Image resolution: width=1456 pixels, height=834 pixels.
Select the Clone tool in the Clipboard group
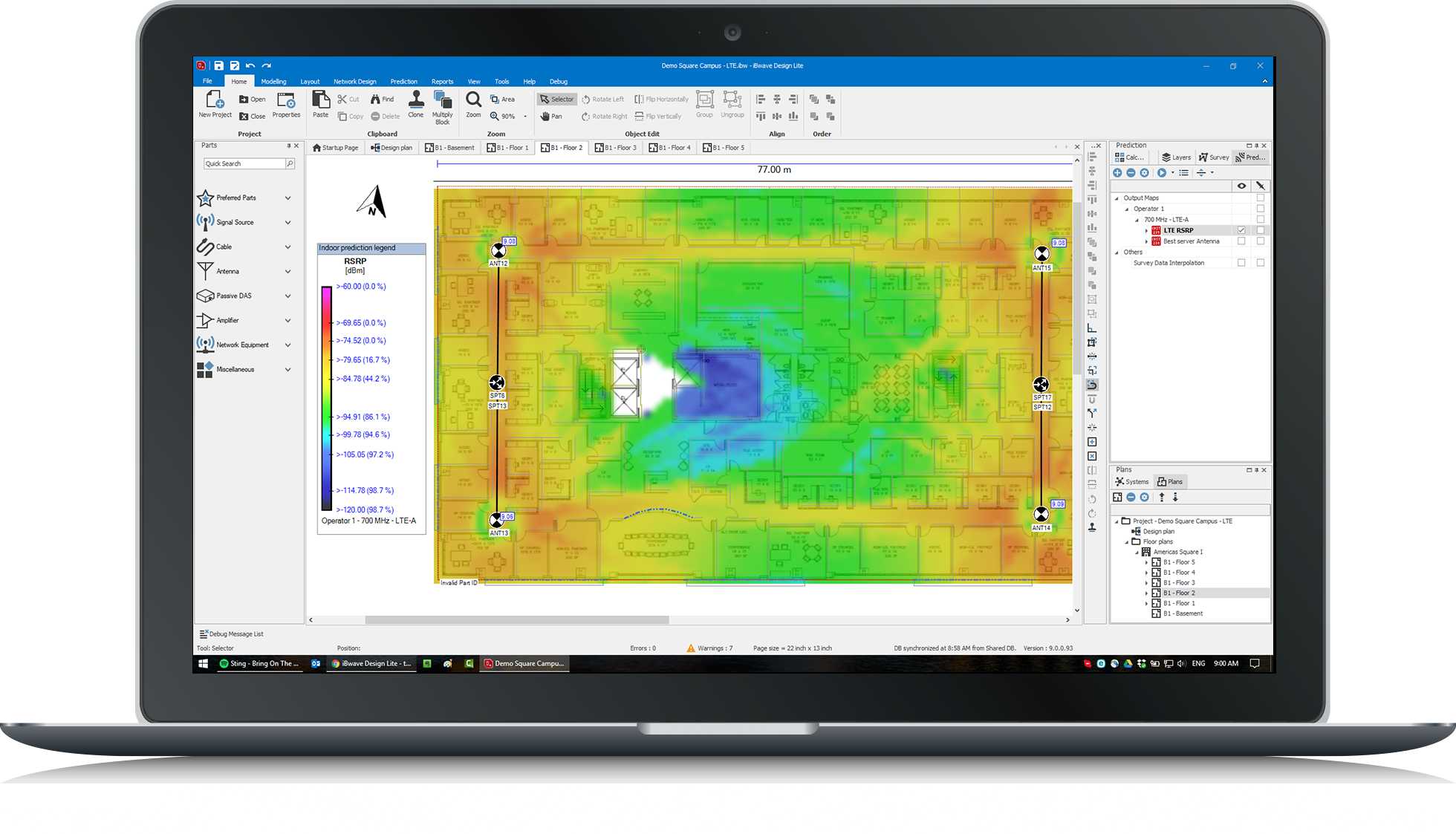(416, 104)
